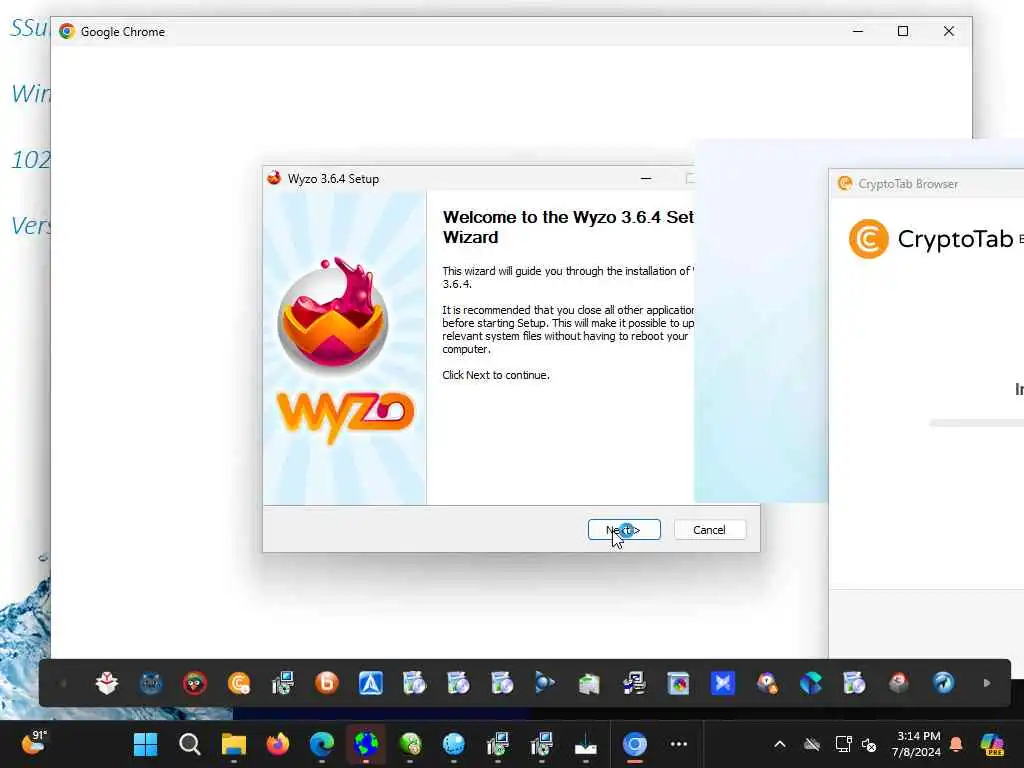Open the white box with red ribbon app
The image size is (1024, 768).
[107, 683]
